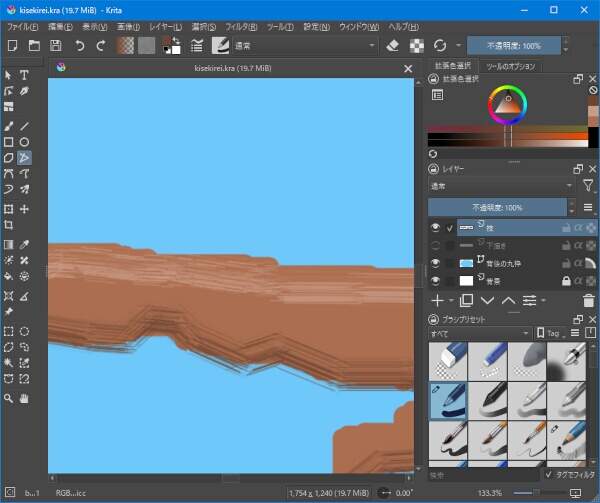Click the Save document floppy icon

(55, 46)
